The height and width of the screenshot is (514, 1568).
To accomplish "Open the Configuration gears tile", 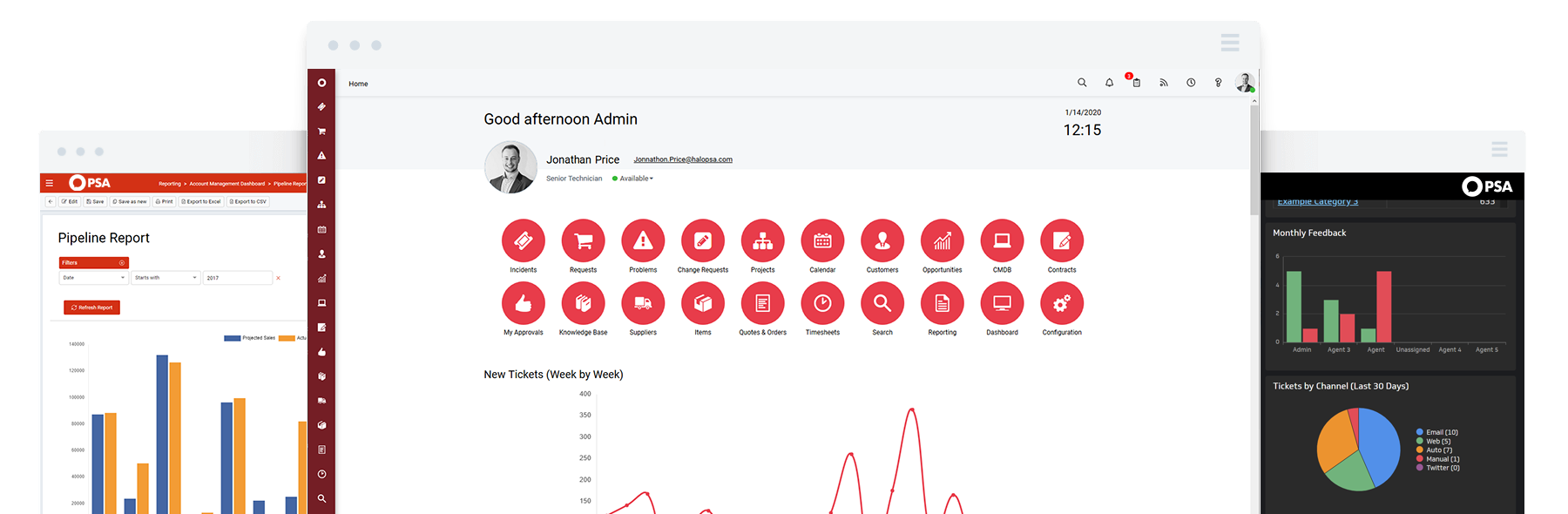I will (1062, 303).
